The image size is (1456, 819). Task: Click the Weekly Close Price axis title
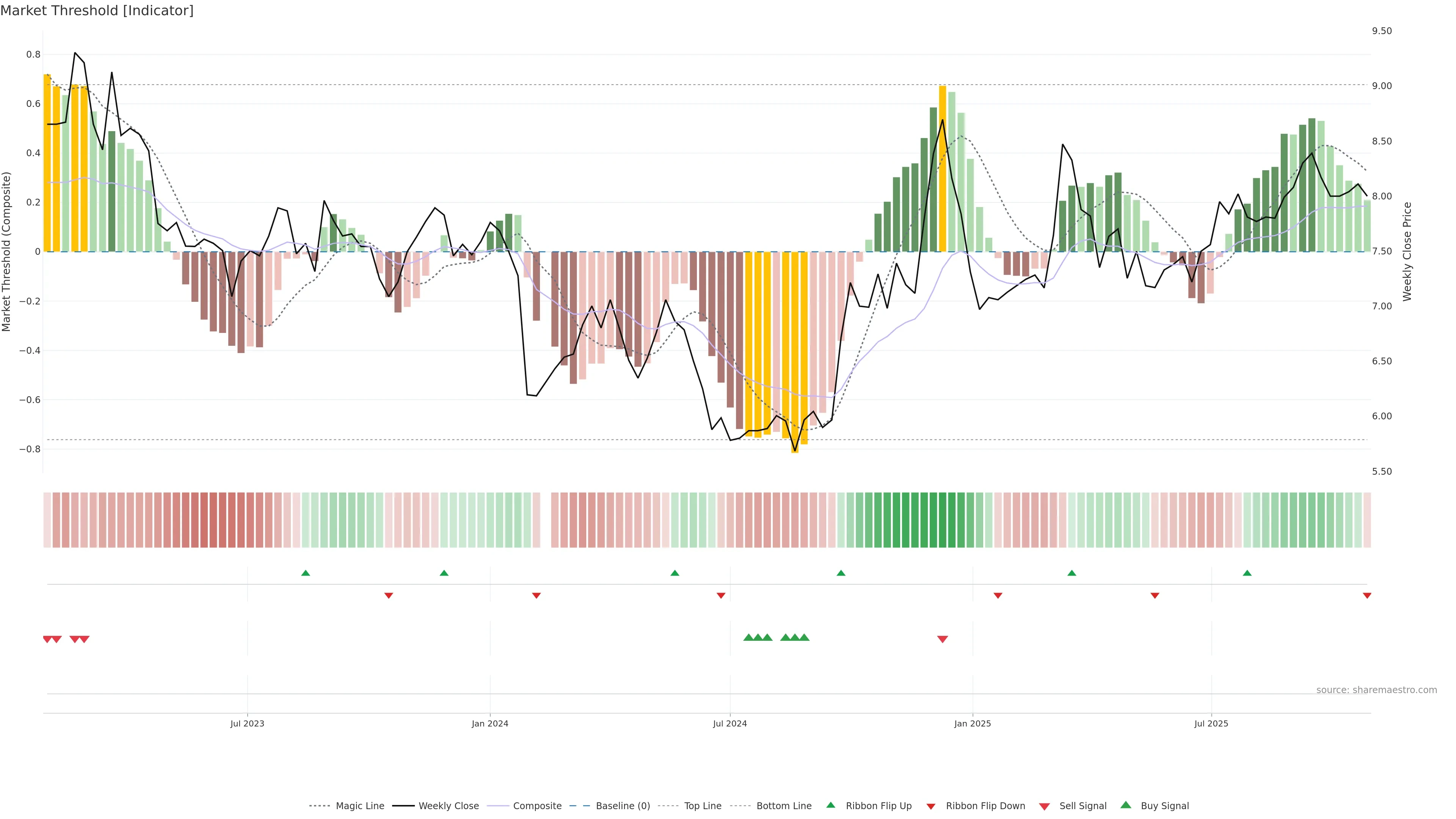click(1407, 251)
